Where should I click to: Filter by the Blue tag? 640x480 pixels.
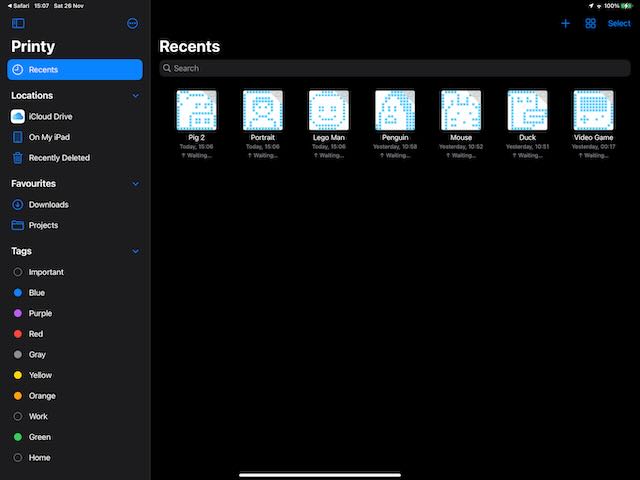pyautogui.click(x=75, y=293)
